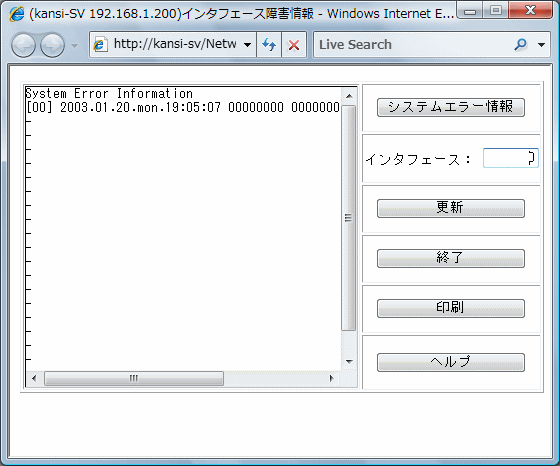Image resolution: width=560 pixels, height=466 pixels.
Task: Click the log entry starting with [00] 2003.01.20
Action: (x=182, y=107)
